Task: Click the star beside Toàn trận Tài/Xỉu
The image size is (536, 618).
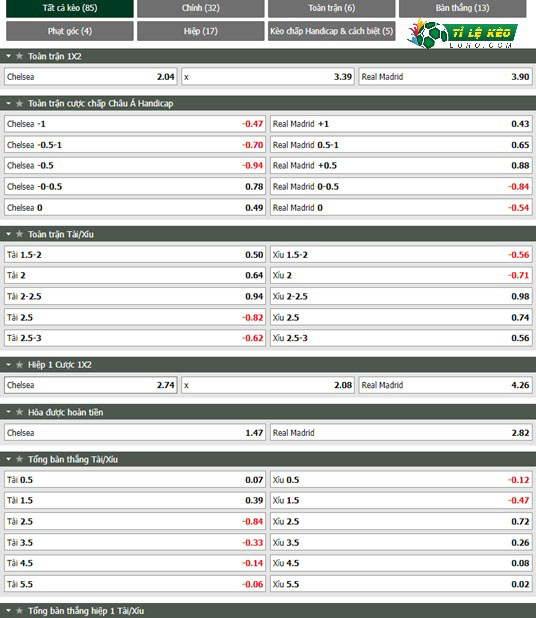Action: point(19,235)
